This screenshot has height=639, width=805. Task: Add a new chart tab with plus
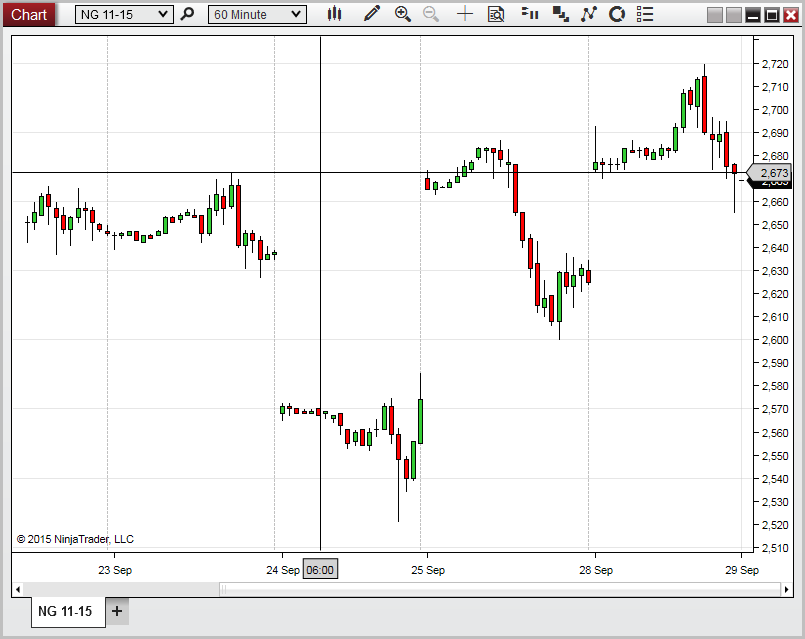tap(117, 611)
